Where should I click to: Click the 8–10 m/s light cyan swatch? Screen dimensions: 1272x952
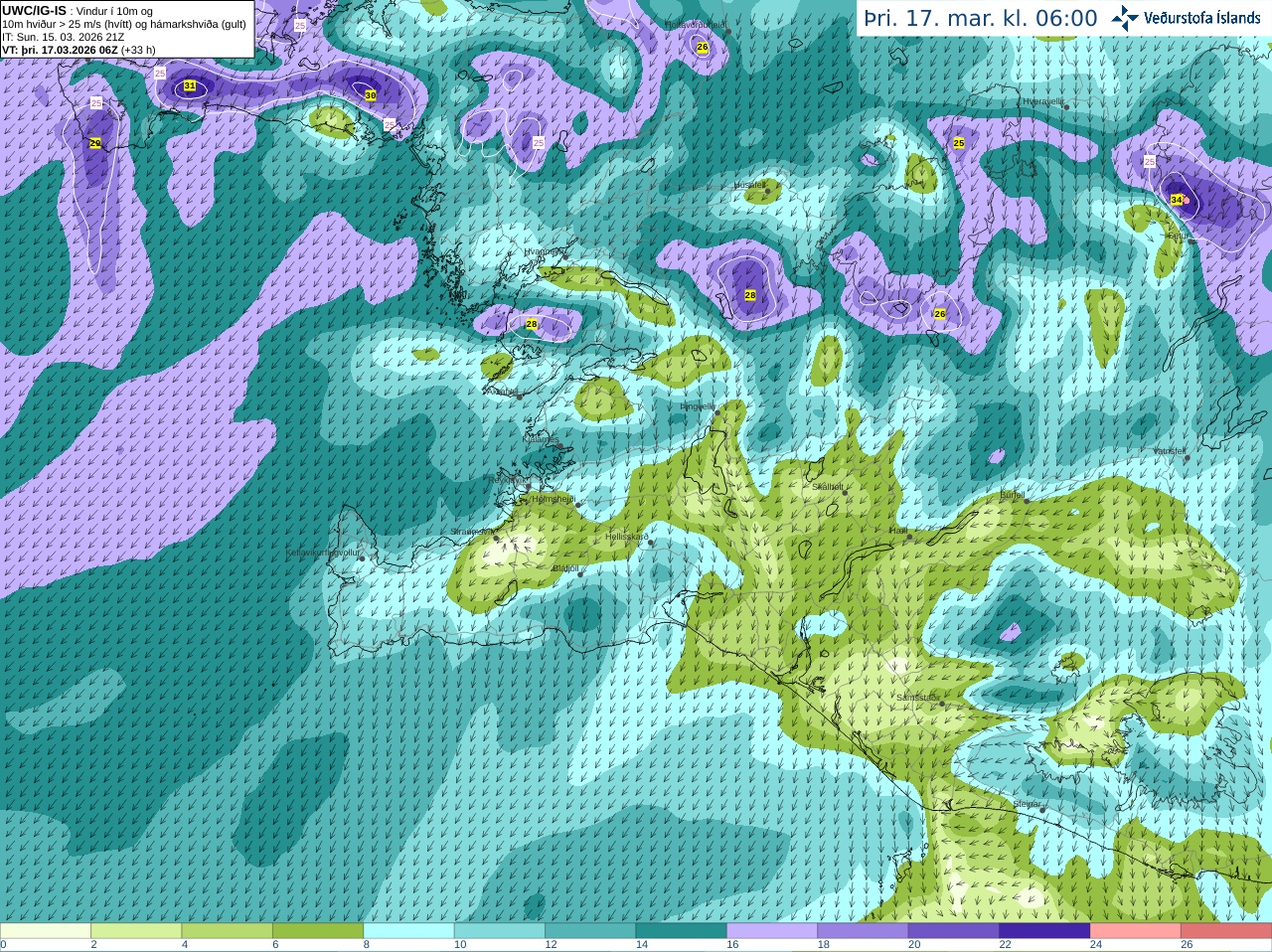[408, 930]
